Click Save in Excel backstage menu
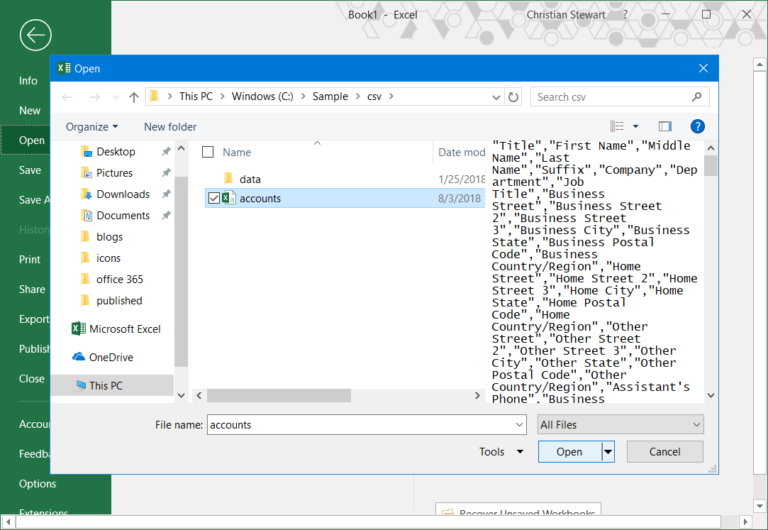 [x=30, y=170]
